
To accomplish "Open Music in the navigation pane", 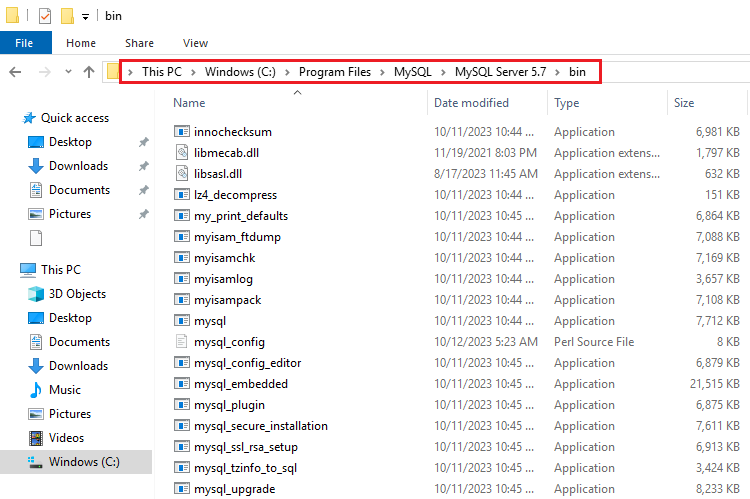I will pyautogui.click(x=65, y=389).
